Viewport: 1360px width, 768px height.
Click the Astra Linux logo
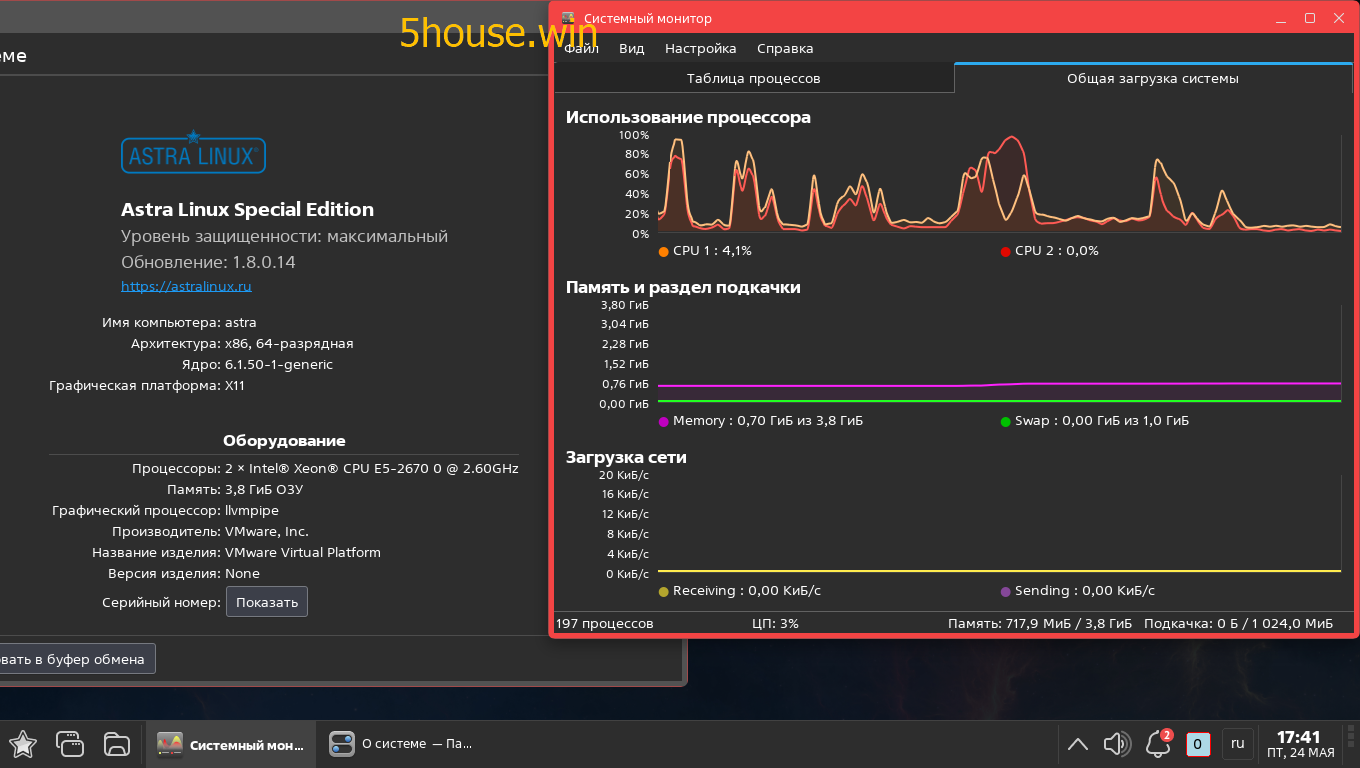pos(193,153)
